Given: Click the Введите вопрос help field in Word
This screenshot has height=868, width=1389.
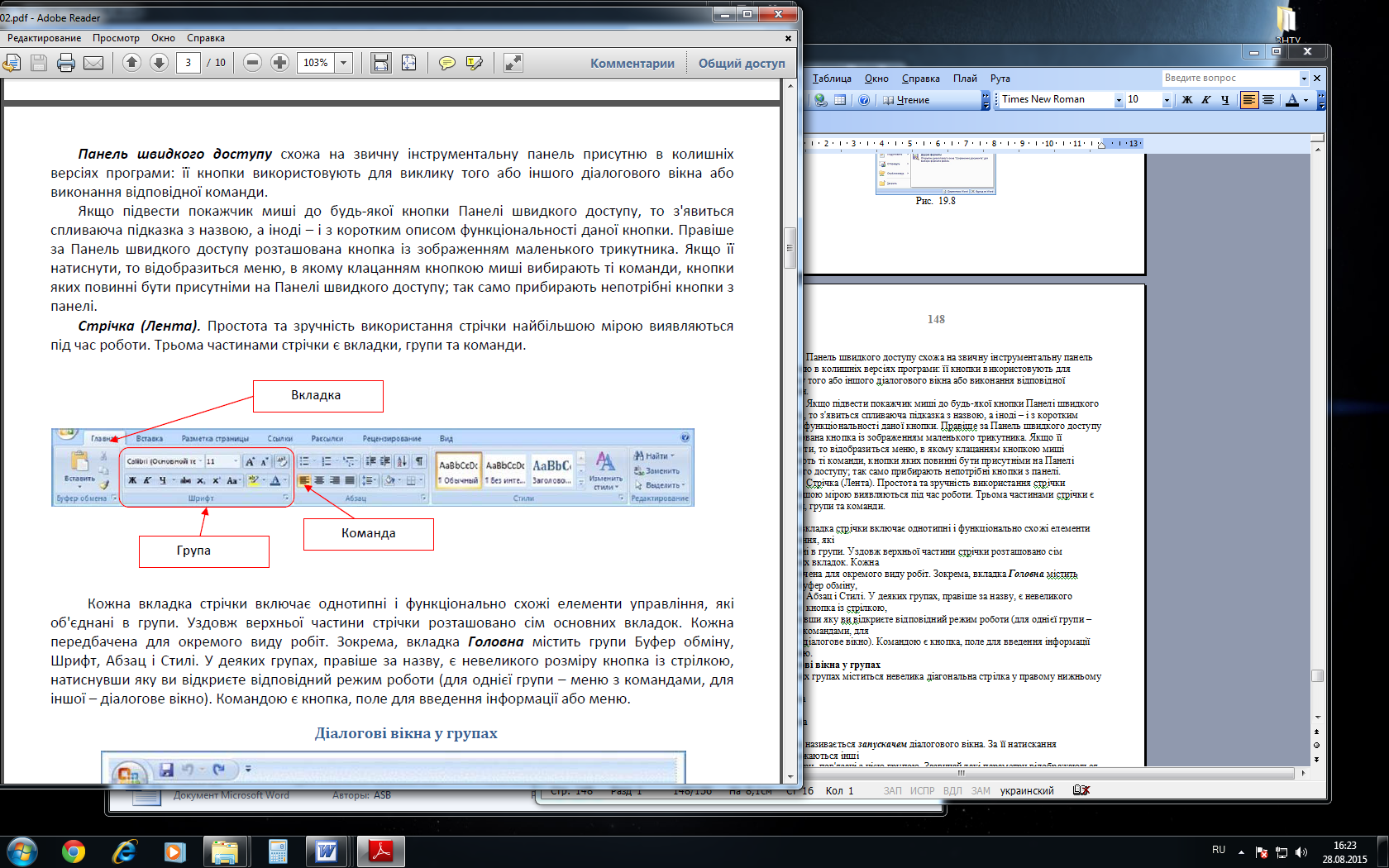Looking at the screenshot, I should [x=1230, y=78].
